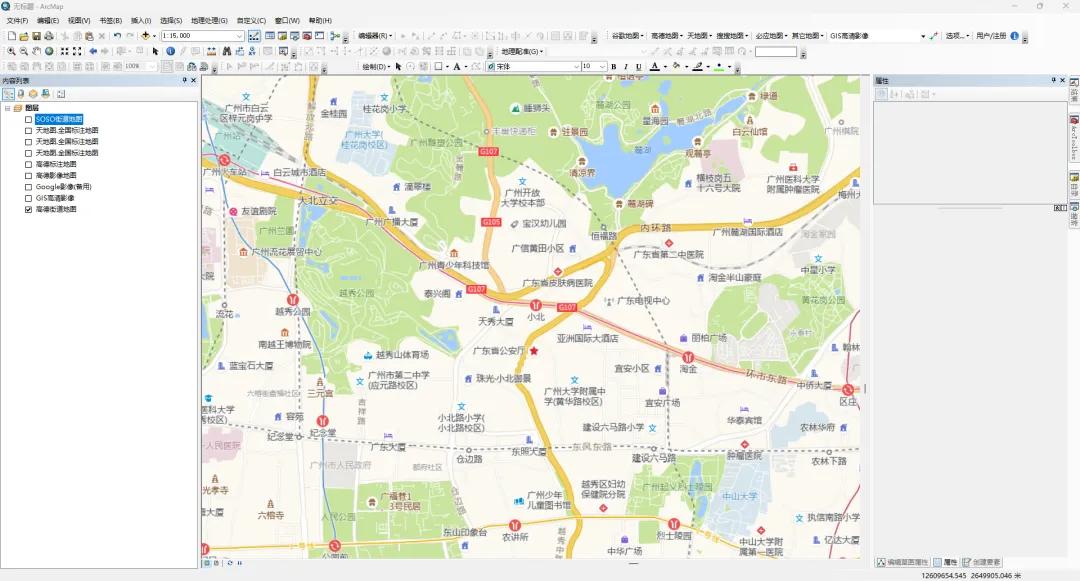Open the 帮助(H) menu
Image resolution: width=1080 pixels, height=581 pixels.
pyautogui.click(x=320, y=21)
